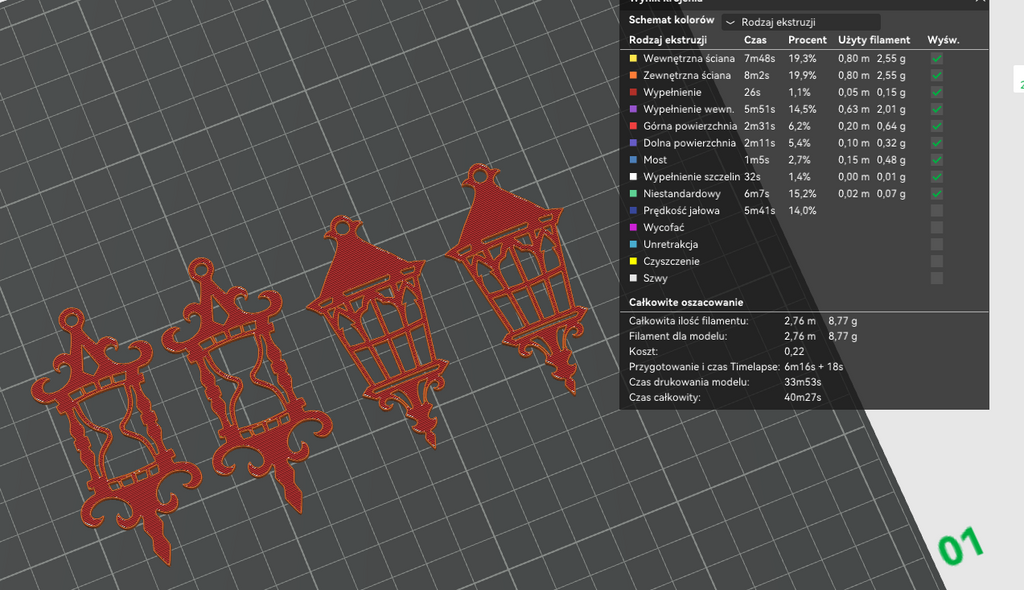This screenshot has height=590, width=1024.
Task: Enable Wycofać display checkbox
Action: pos(936,227)
